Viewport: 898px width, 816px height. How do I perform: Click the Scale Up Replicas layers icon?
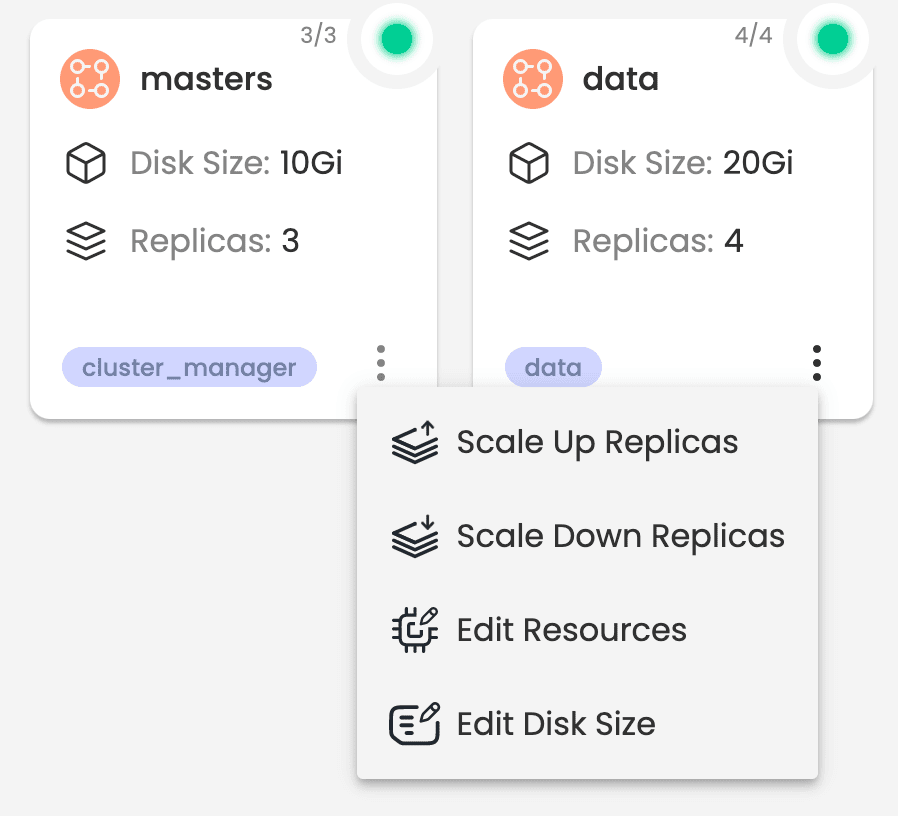(x=415, y=443)
